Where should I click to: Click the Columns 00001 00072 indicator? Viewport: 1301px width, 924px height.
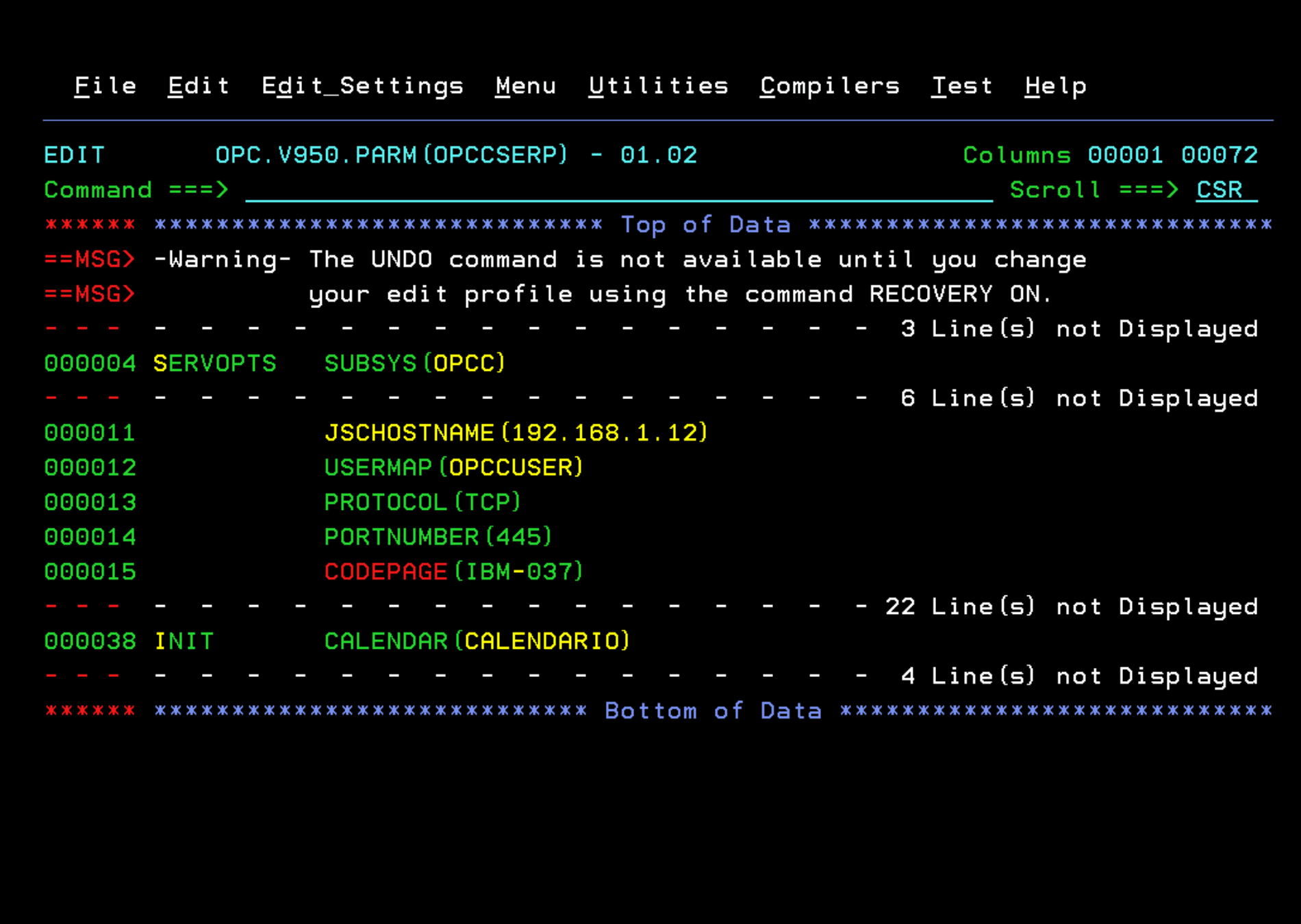(1111, 155)
